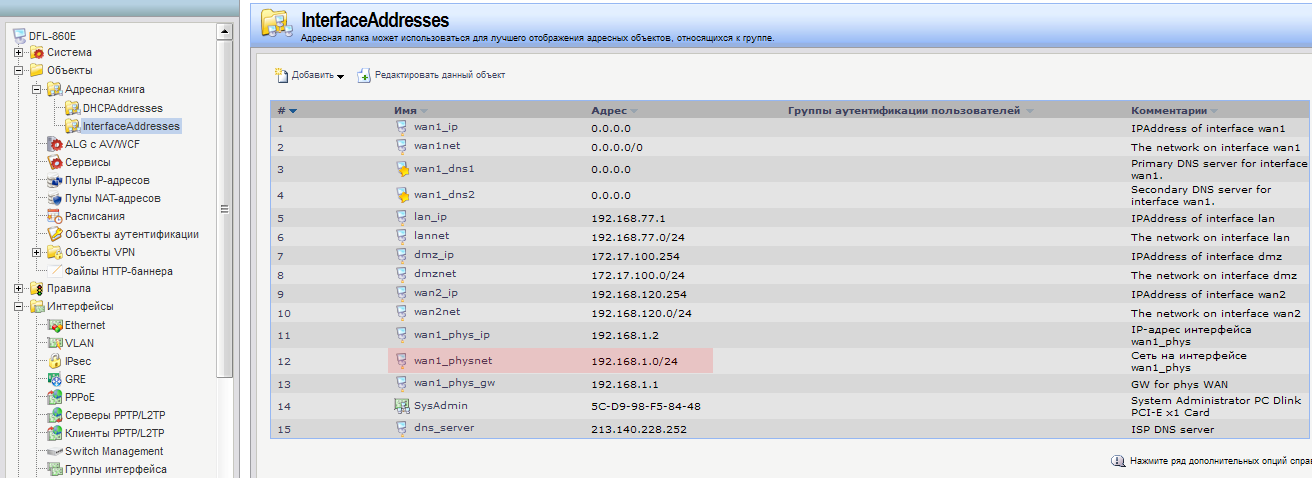Viewport: 1312px width, 478px height.
Task: Click the Объекты аутентификации icon
Action: 55,234
